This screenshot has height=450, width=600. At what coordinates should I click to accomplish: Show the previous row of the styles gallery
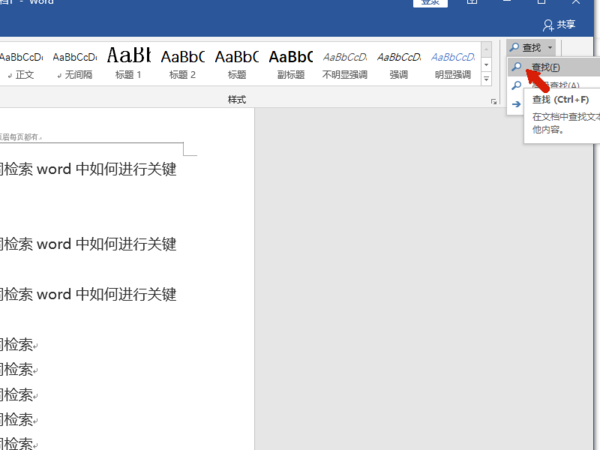486,49
